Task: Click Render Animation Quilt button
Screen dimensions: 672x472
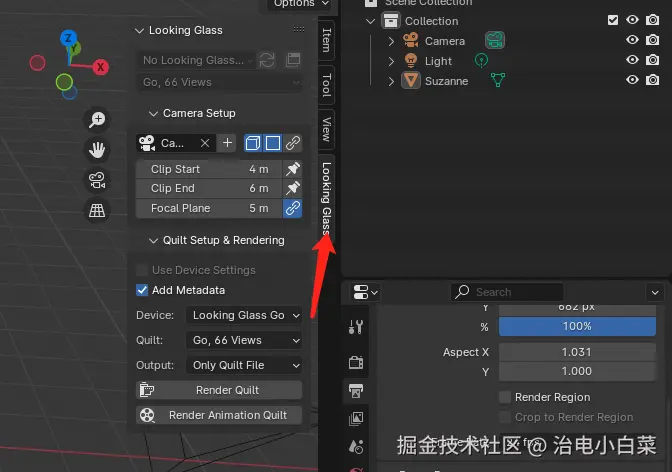Action: pyautogui.click(x=219, y=415)
